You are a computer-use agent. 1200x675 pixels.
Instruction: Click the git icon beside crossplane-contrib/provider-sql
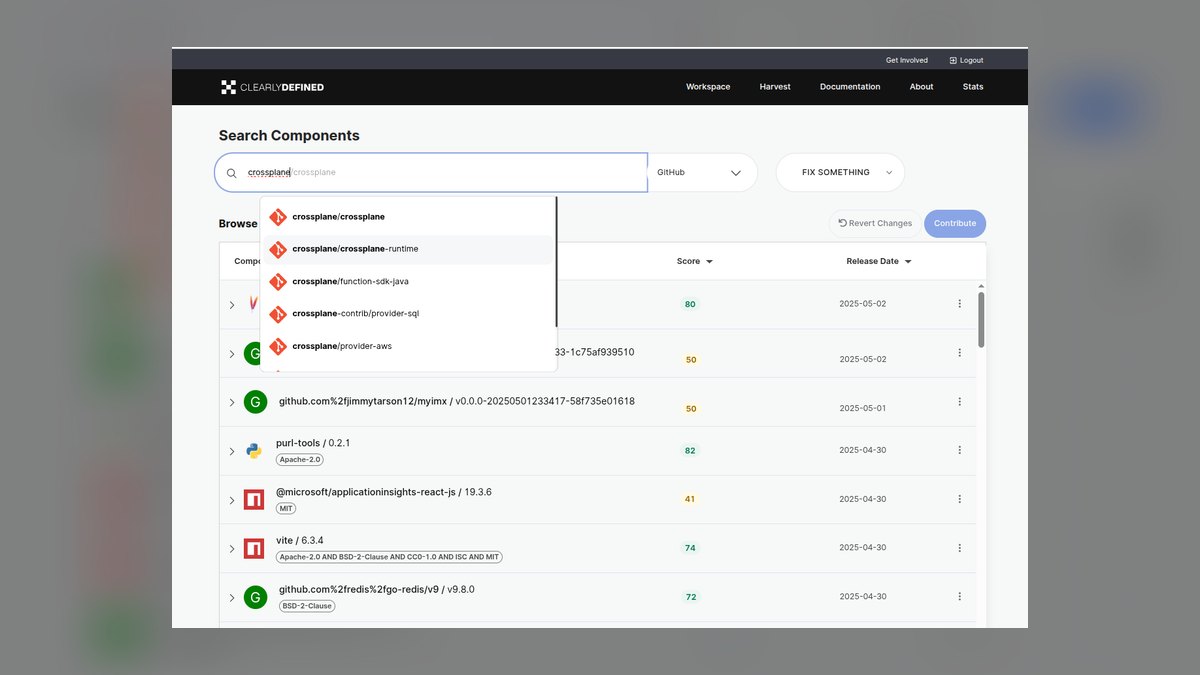[278, 314]
